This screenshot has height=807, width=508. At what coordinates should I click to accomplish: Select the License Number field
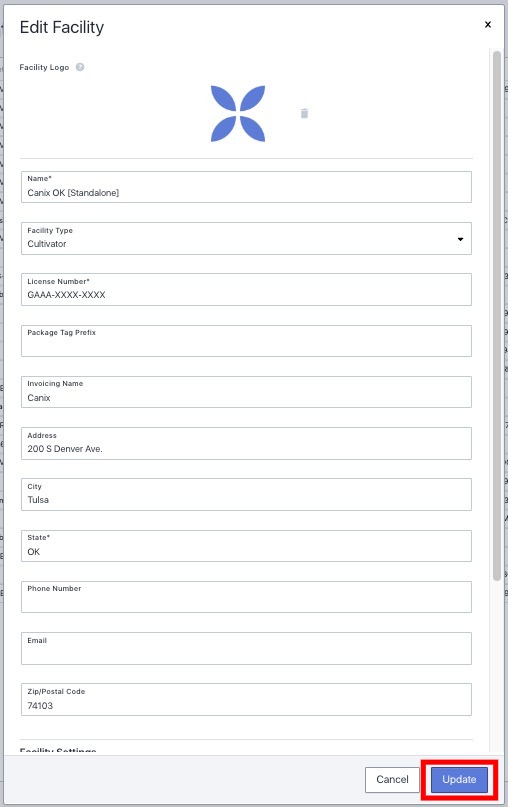click(246, 289)
